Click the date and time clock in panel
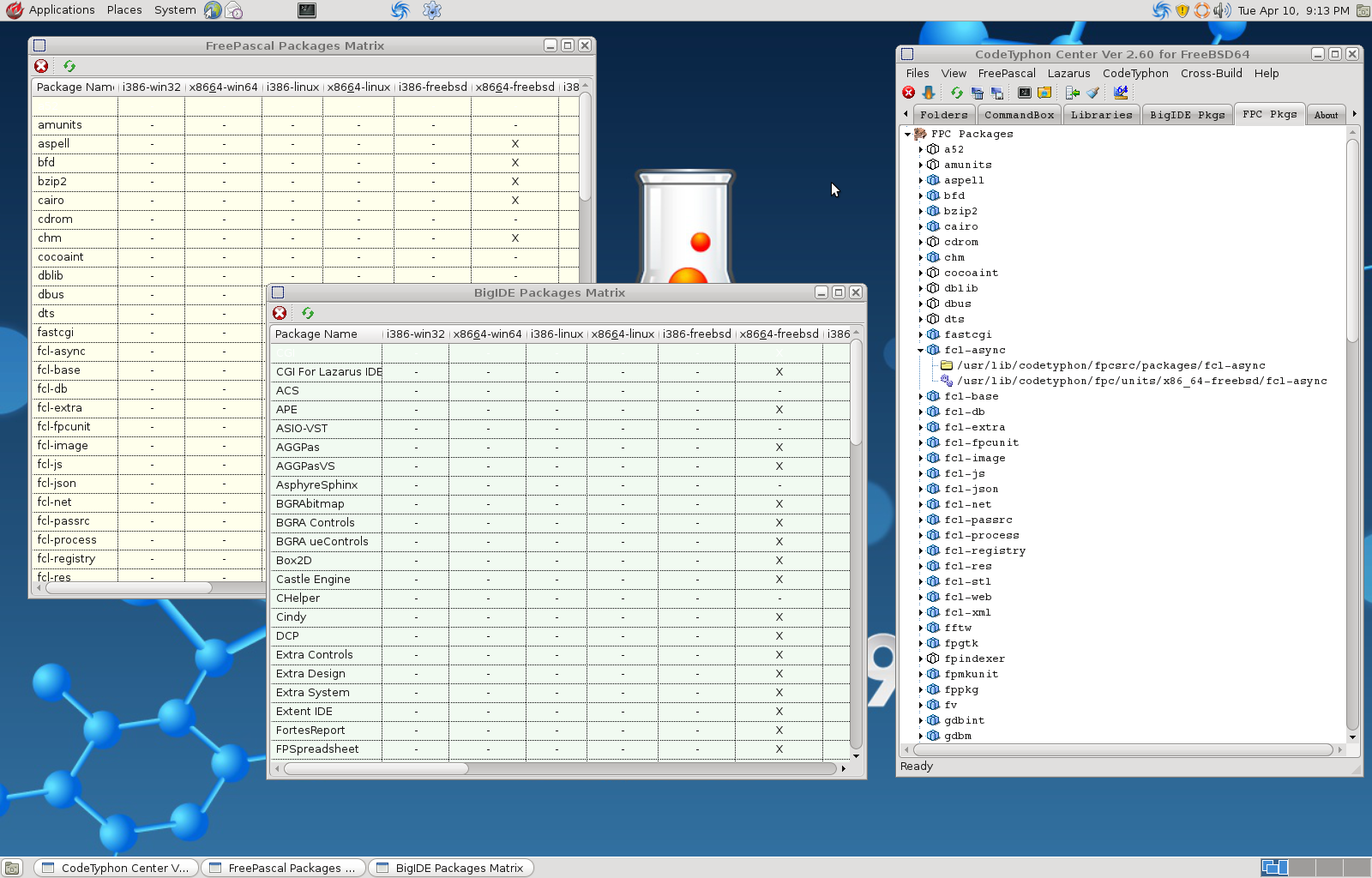 1293,10
